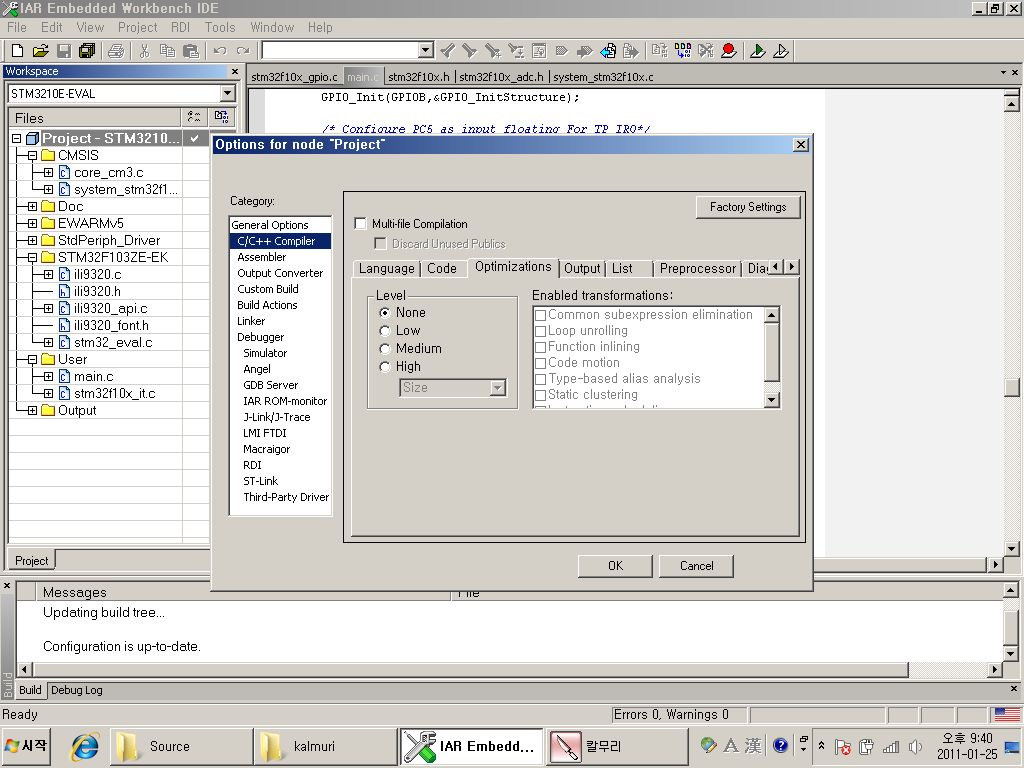This screenshot has height=768, width=1024.
Task: Click the Print toolbar icon
Action: click(x=116, y=50)
